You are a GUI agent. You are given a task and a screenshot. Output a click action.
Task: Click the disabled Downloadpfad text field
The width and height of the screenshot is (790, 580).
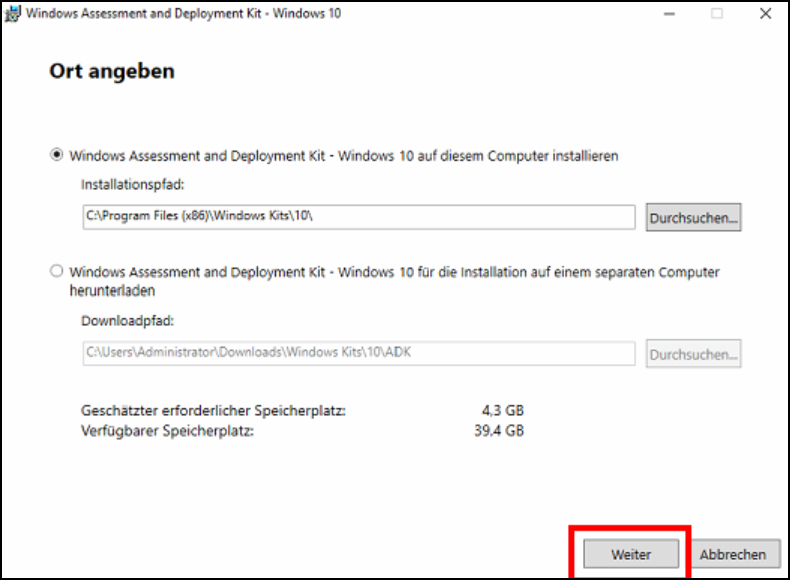coord(358,353)
